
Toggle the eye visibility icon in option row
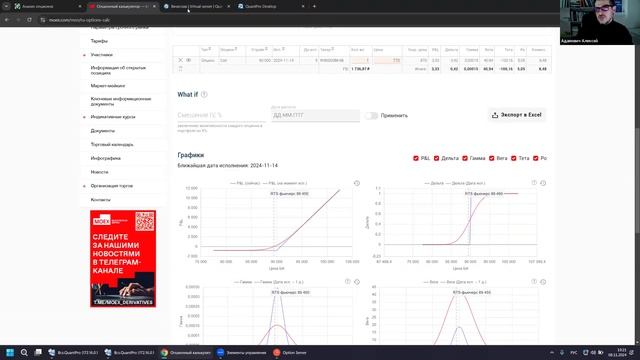click(x=189, y=60)
